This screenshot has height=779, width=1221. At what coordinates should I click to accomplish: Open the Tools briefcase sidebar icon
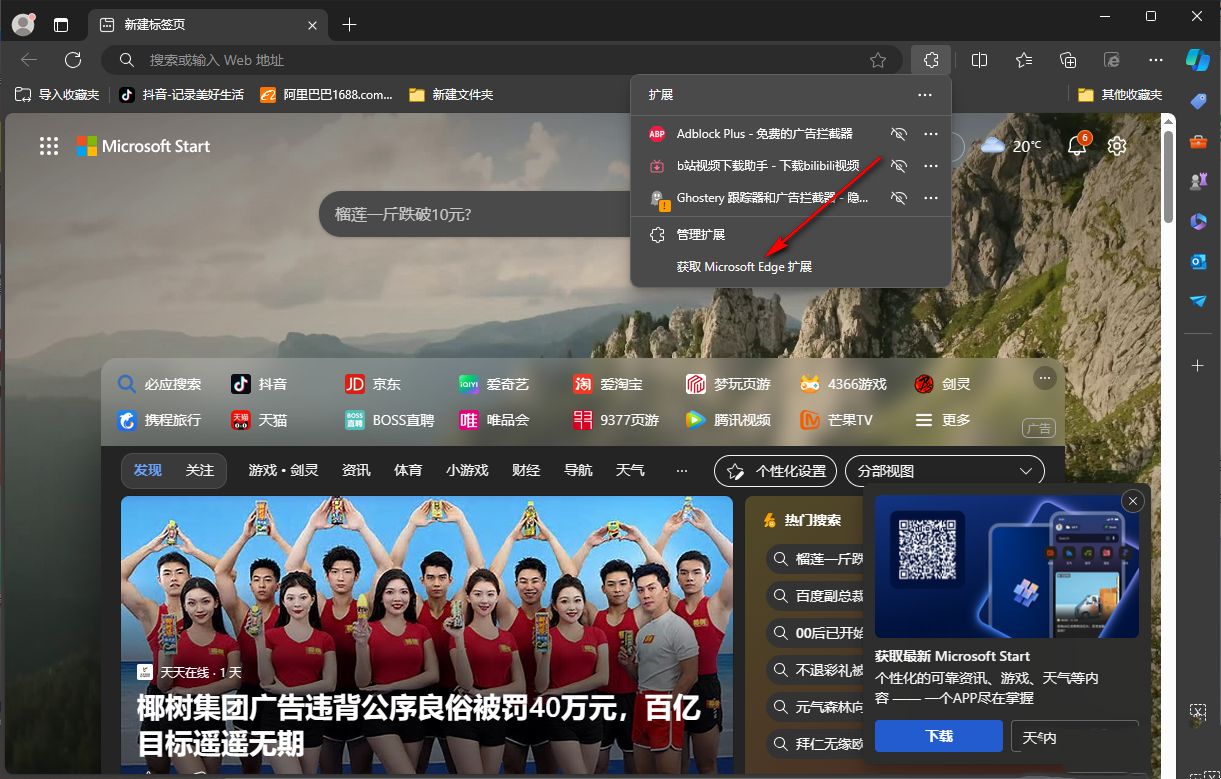pos(1198,142)
